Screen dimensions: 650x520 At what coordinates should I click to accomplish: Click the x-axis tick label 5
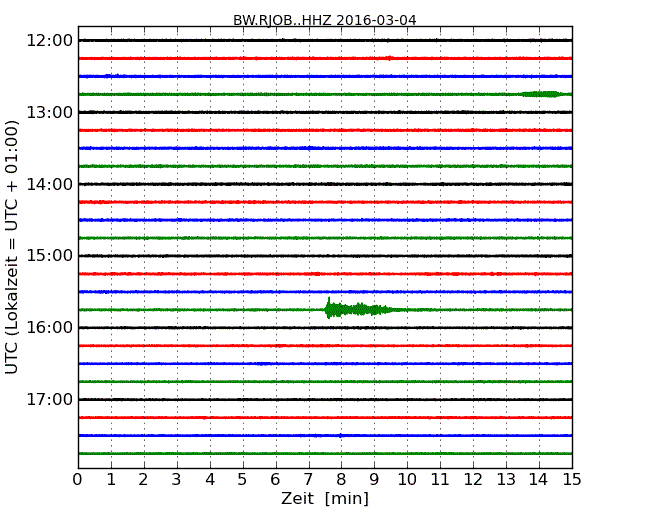[243, 480]
